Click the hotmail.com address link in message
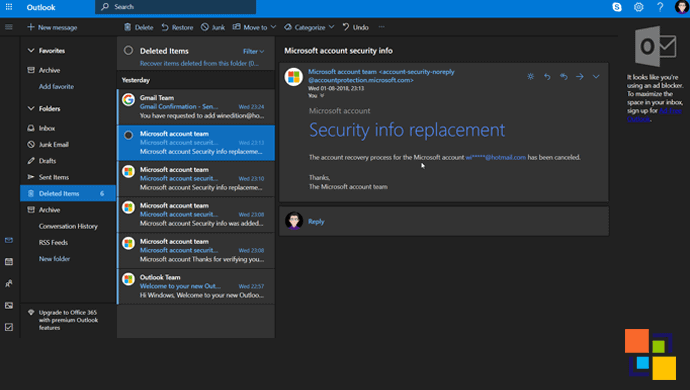 click(x=495, y=157)
